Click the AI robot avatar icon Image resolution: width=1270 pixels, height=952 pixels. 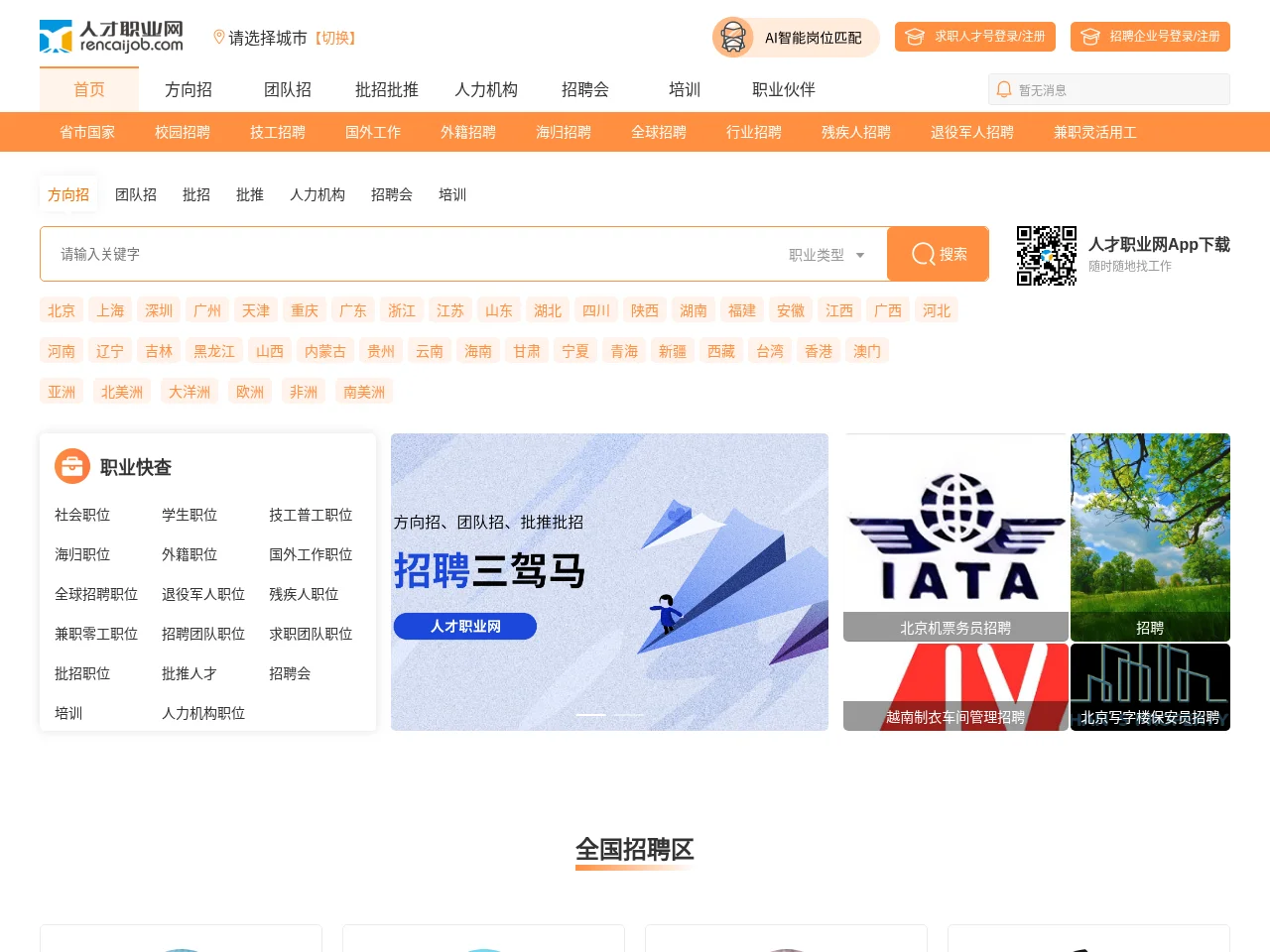(x=733, y=38)
